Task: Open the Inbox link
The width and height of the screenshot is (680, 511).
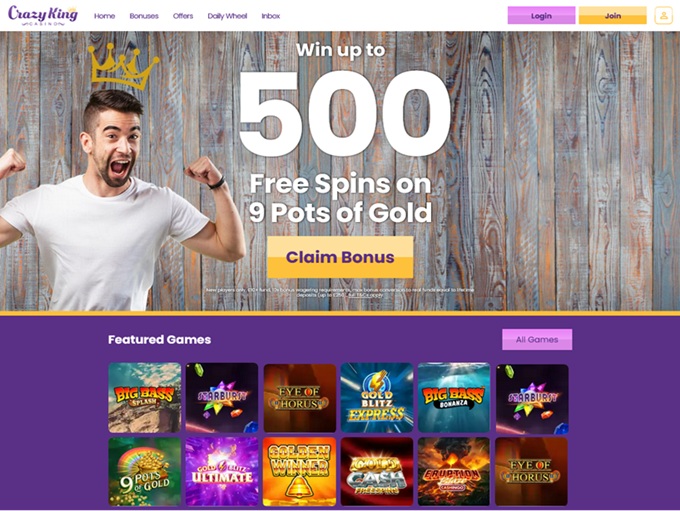Action: (x=271, y=16)
